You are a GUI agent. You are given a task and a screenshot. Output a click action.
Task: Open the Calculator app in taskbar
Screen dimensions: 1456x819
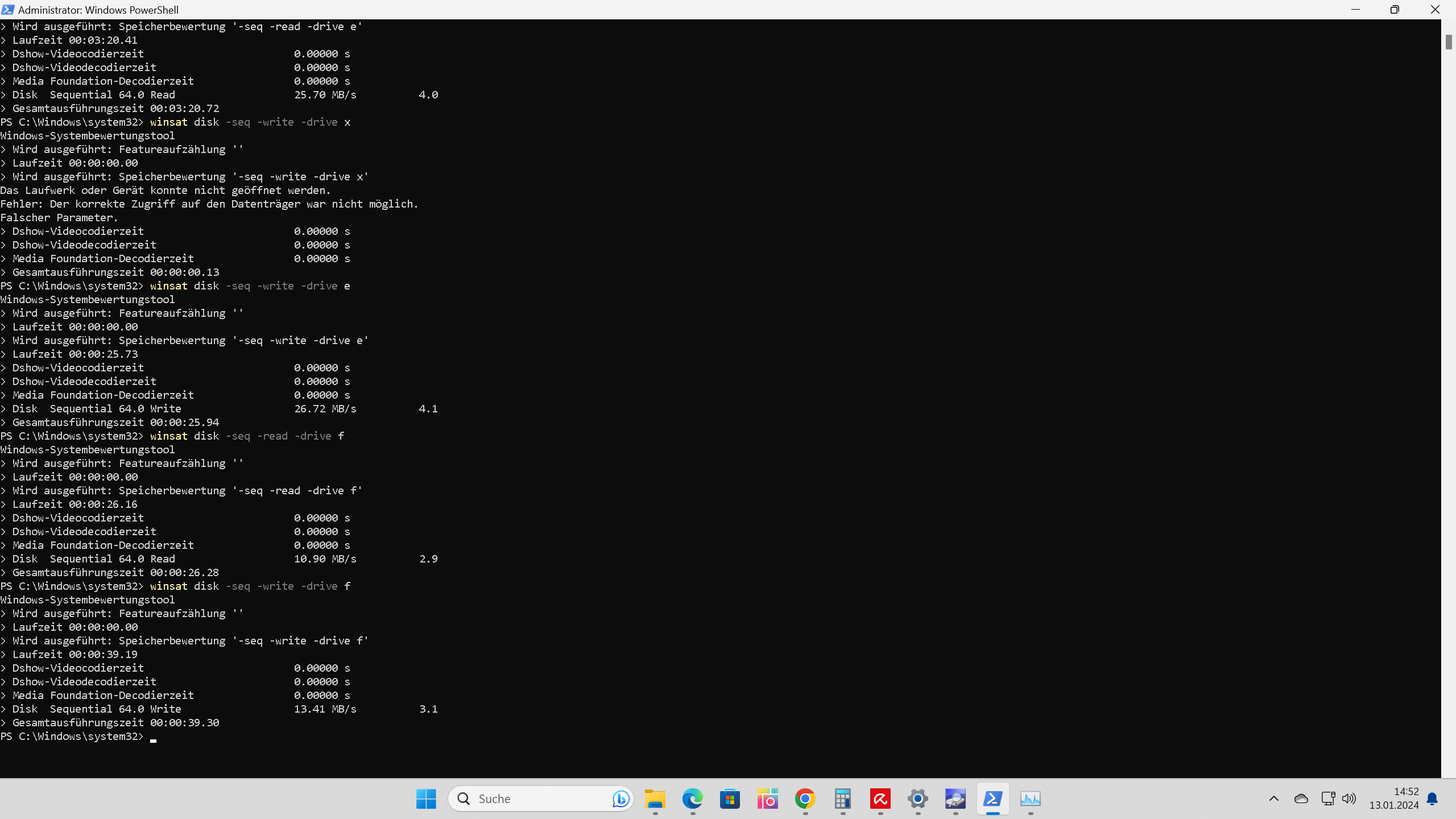click(842, 799)
